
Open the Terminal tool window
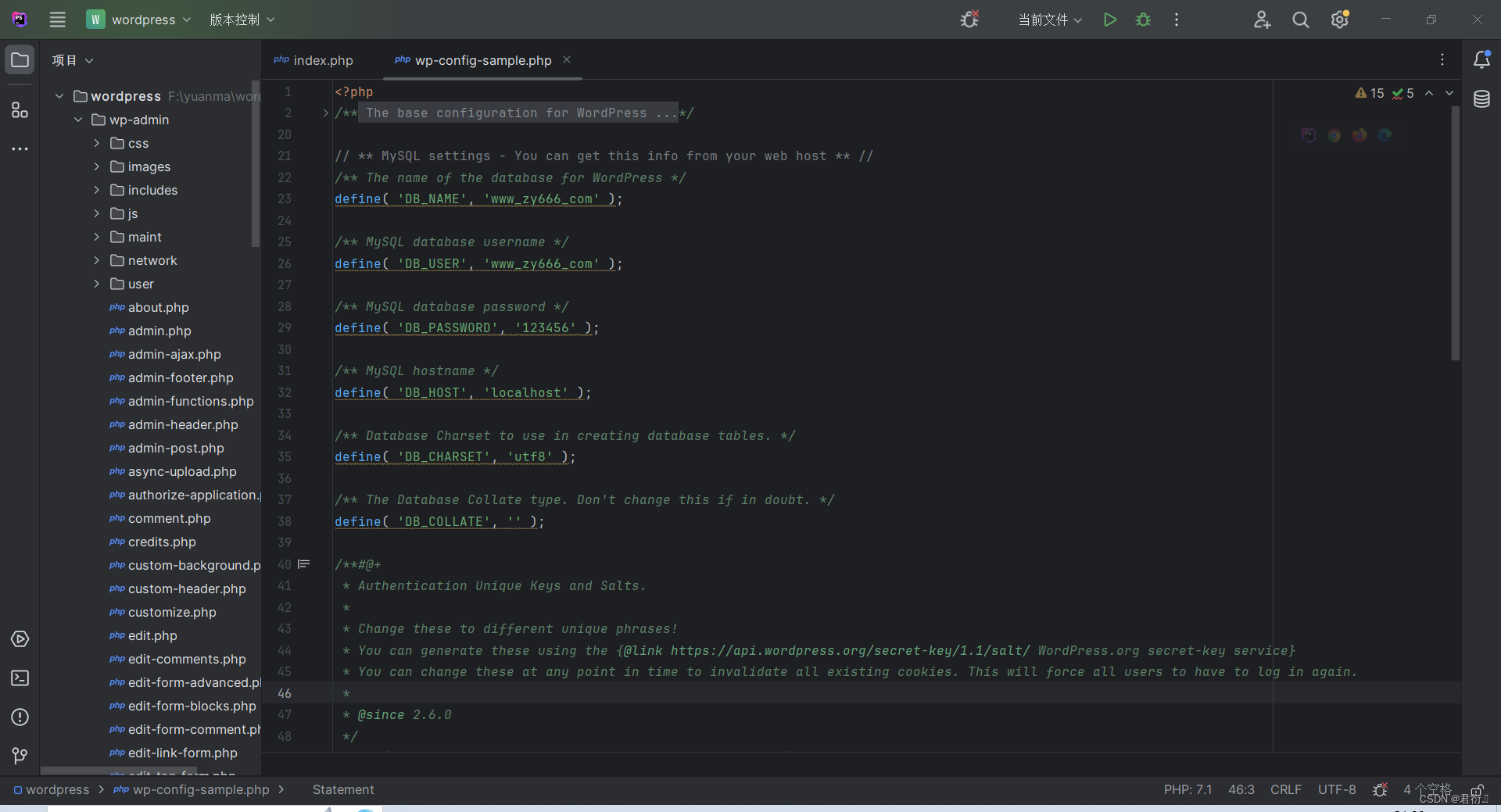[x=20, y=678]
